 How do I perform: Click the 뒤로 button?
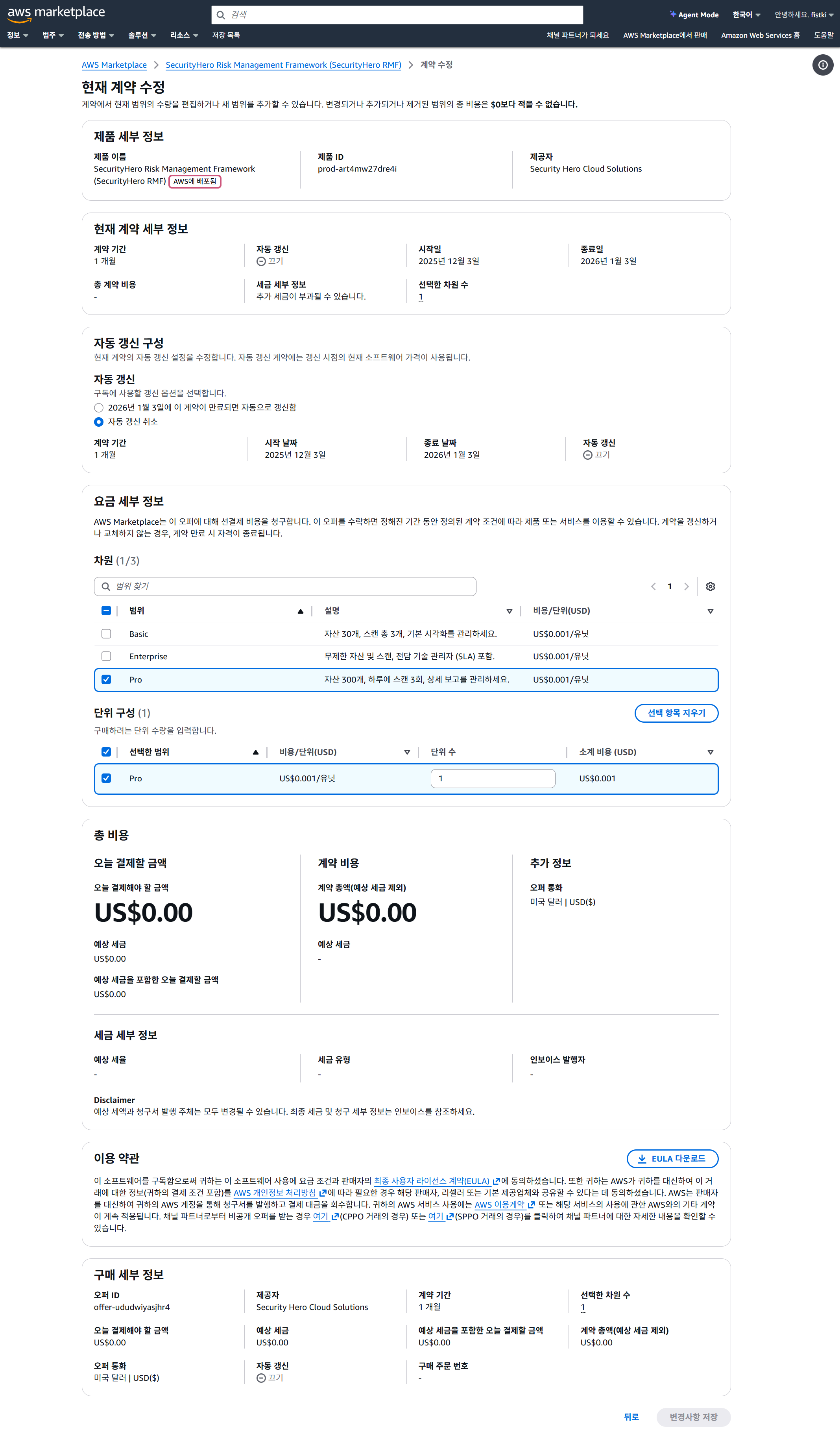pos(631,1417)
